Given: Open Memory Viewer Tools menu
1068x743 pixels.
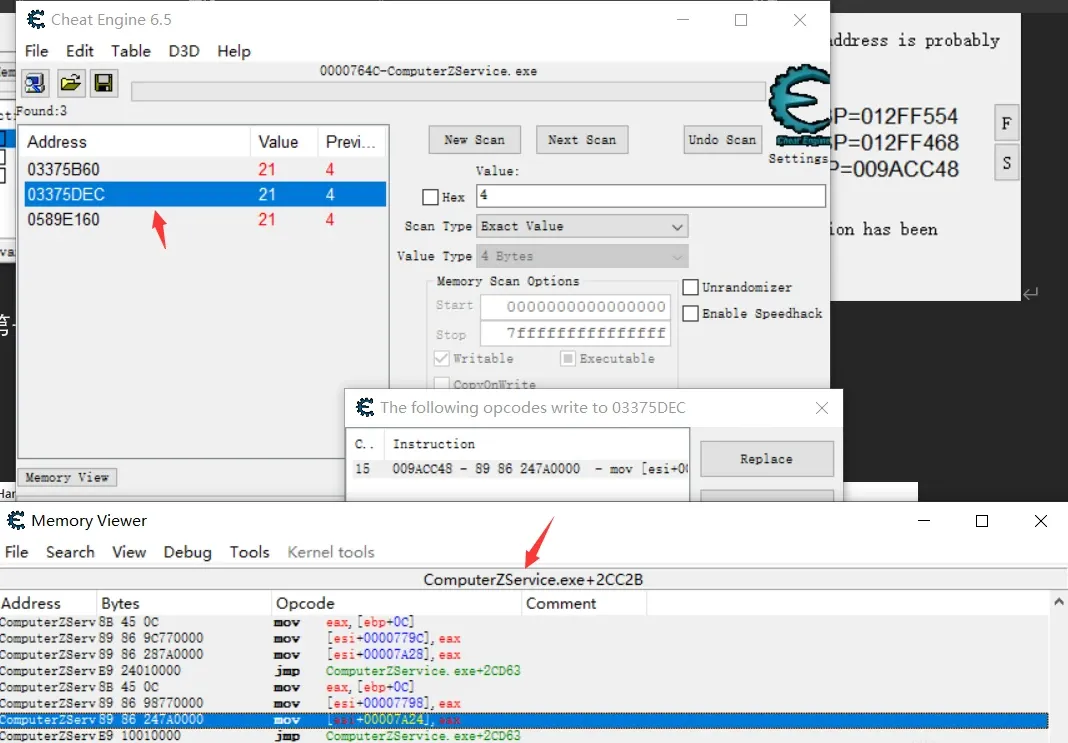Looking at the screenshot, I should (x=249, y=552).
